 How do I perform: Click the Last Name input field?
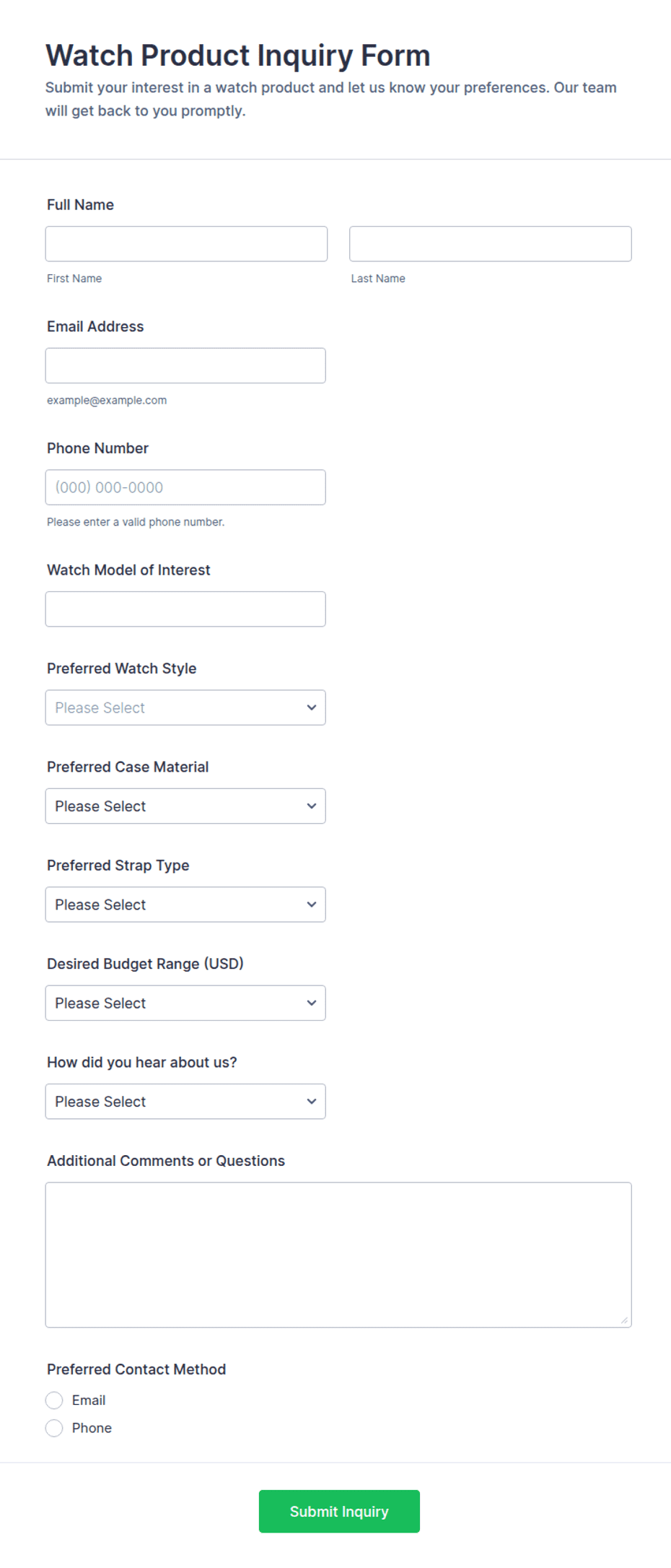(x=491, y=244)
